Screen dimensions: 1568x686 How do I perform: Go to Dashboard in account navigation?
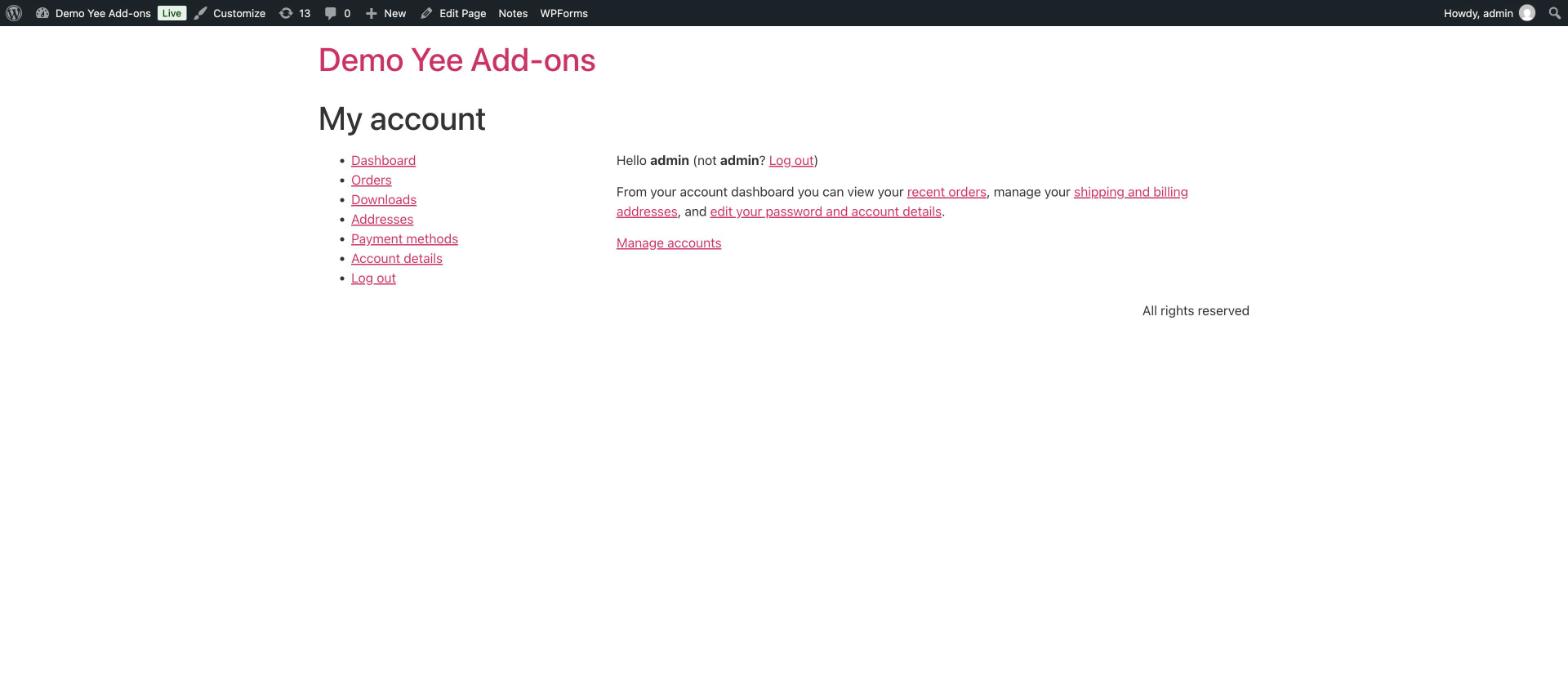coord(383,160)
